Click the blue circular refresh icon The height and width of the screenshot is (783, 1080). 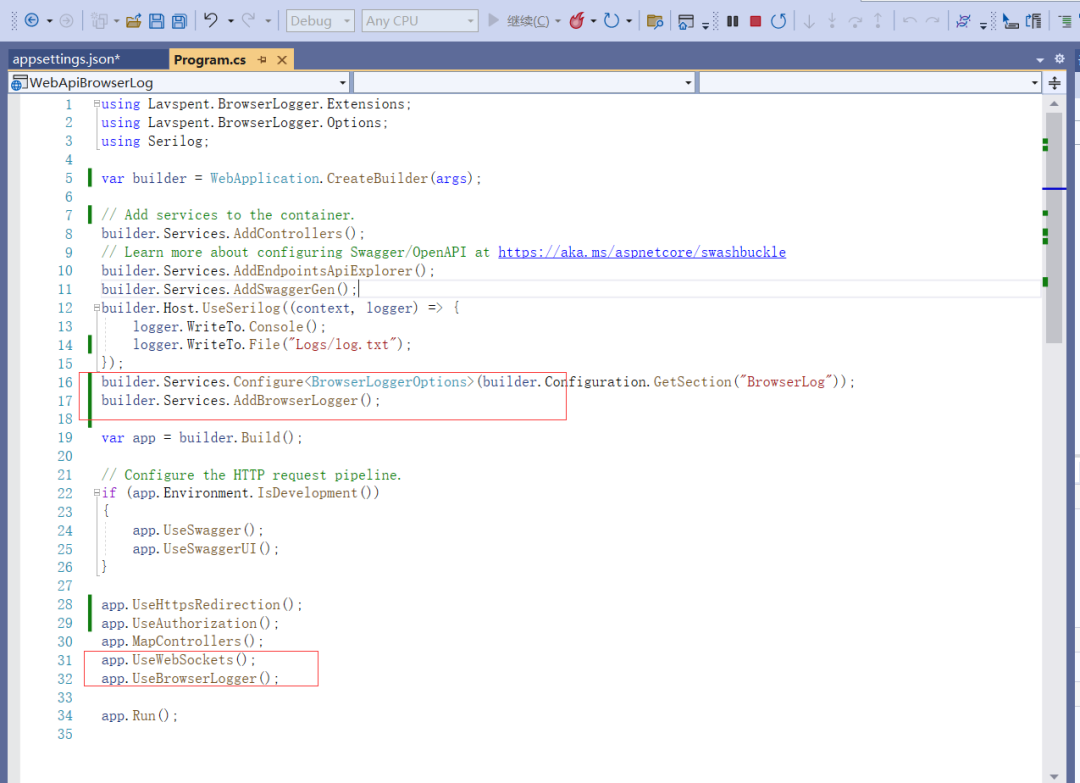pos(611,21)
